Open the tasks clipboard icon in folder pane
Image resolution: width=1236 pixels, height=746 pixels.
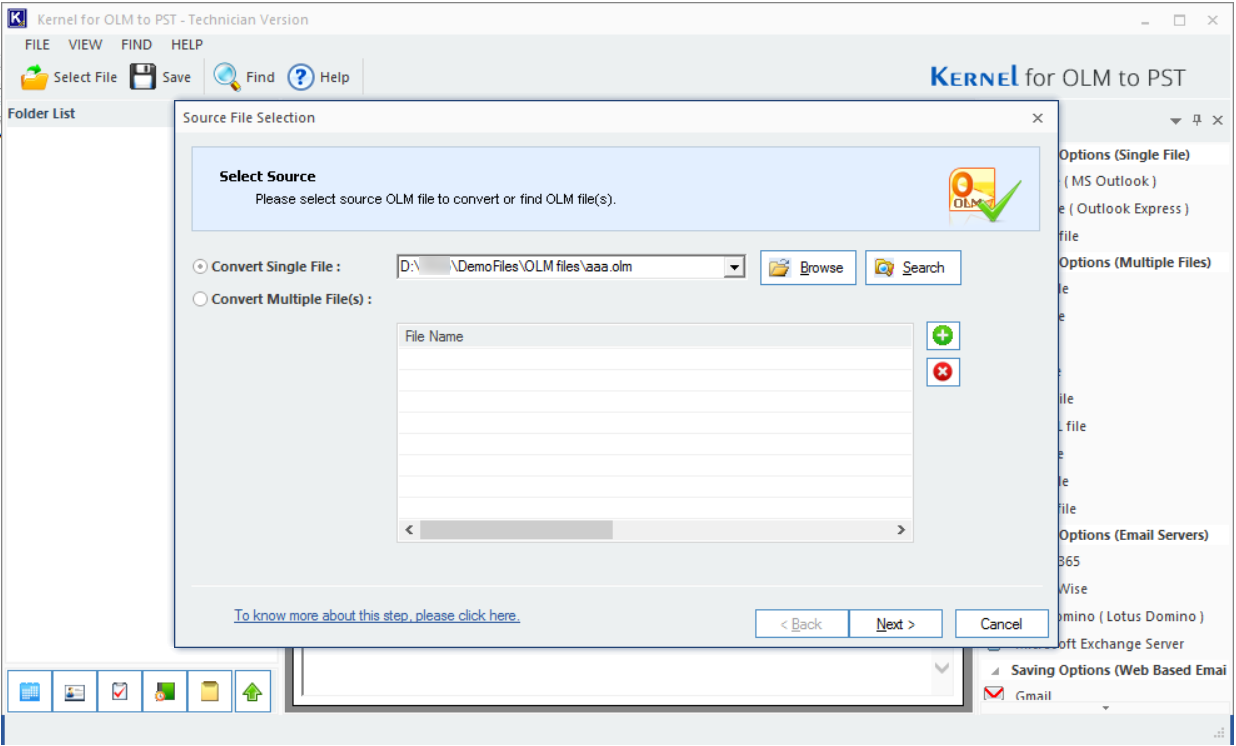click(x=120, y=691)
